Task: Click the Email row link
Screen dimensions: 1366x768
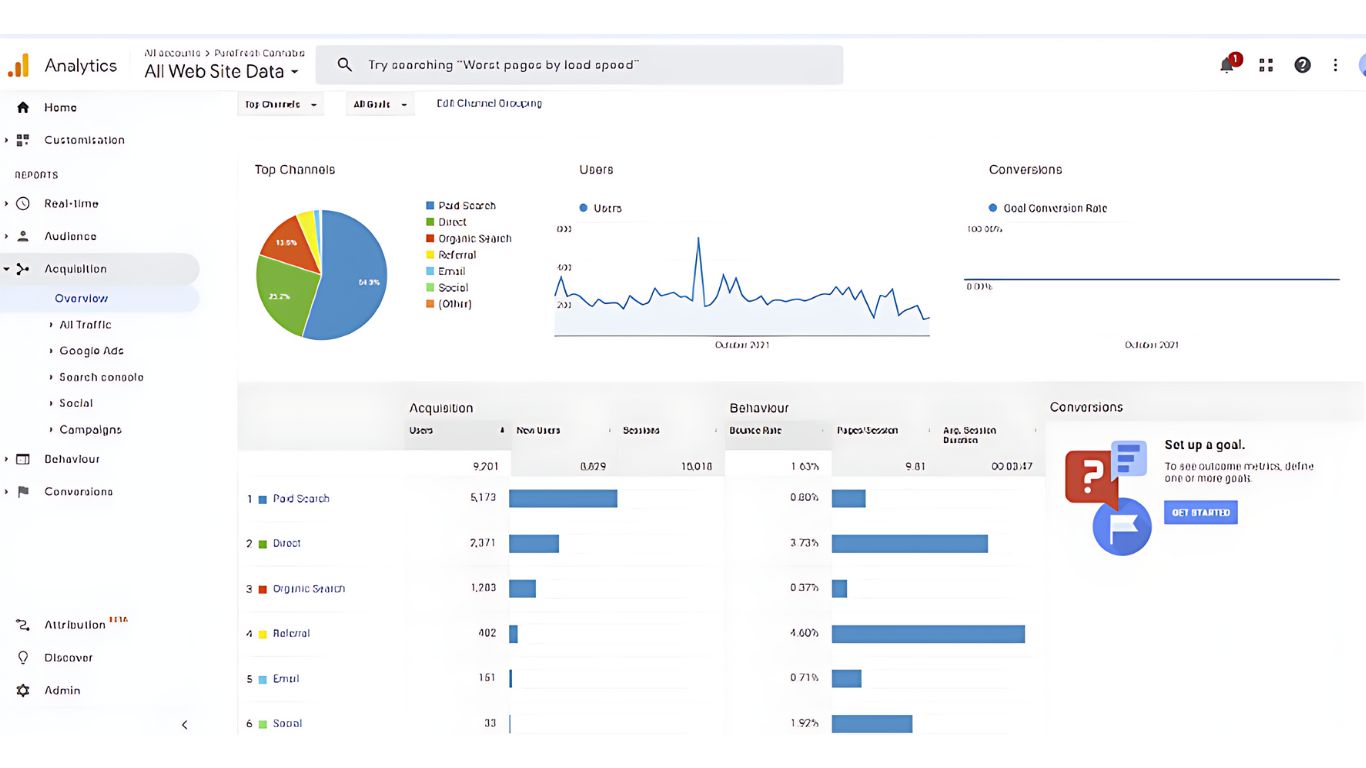Action: [286, 678]
